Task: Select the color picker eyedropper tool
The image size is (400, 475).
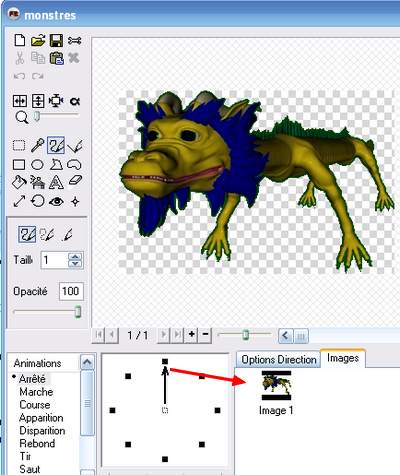Action: (37, 146)
